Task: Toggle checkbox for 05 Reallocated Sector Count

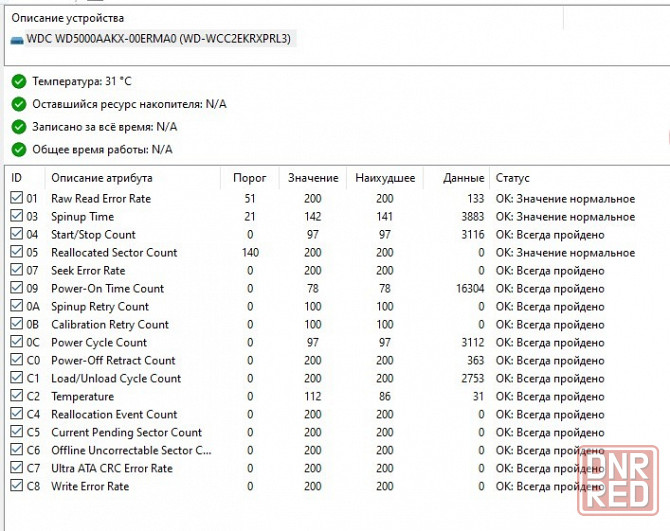Action: tap(15, 253)
